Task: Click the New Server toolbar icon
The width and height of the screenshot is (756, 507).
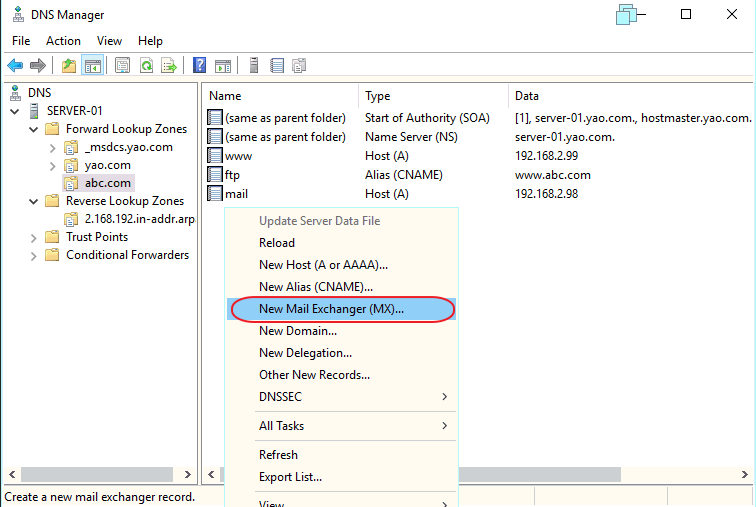Action: pyautogui.click(x=254, y=66)
